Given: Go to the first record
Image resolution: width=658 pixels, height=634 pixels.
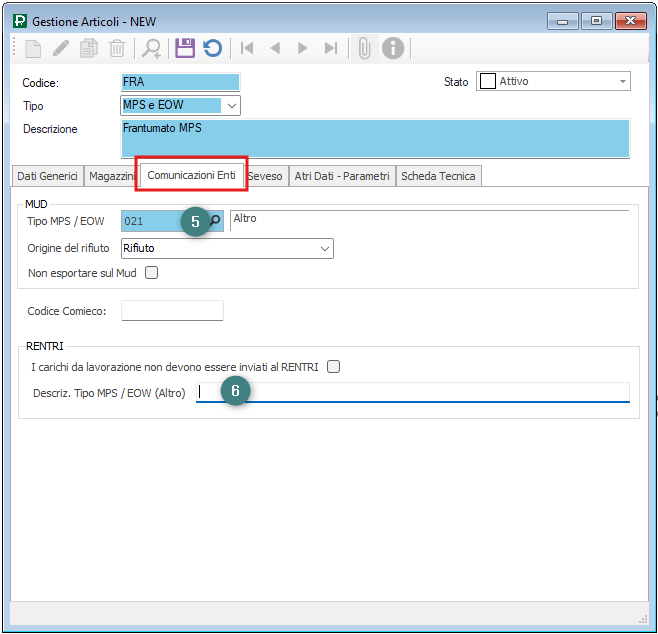Looking at the screenshot, I should (x=246, y=48).
